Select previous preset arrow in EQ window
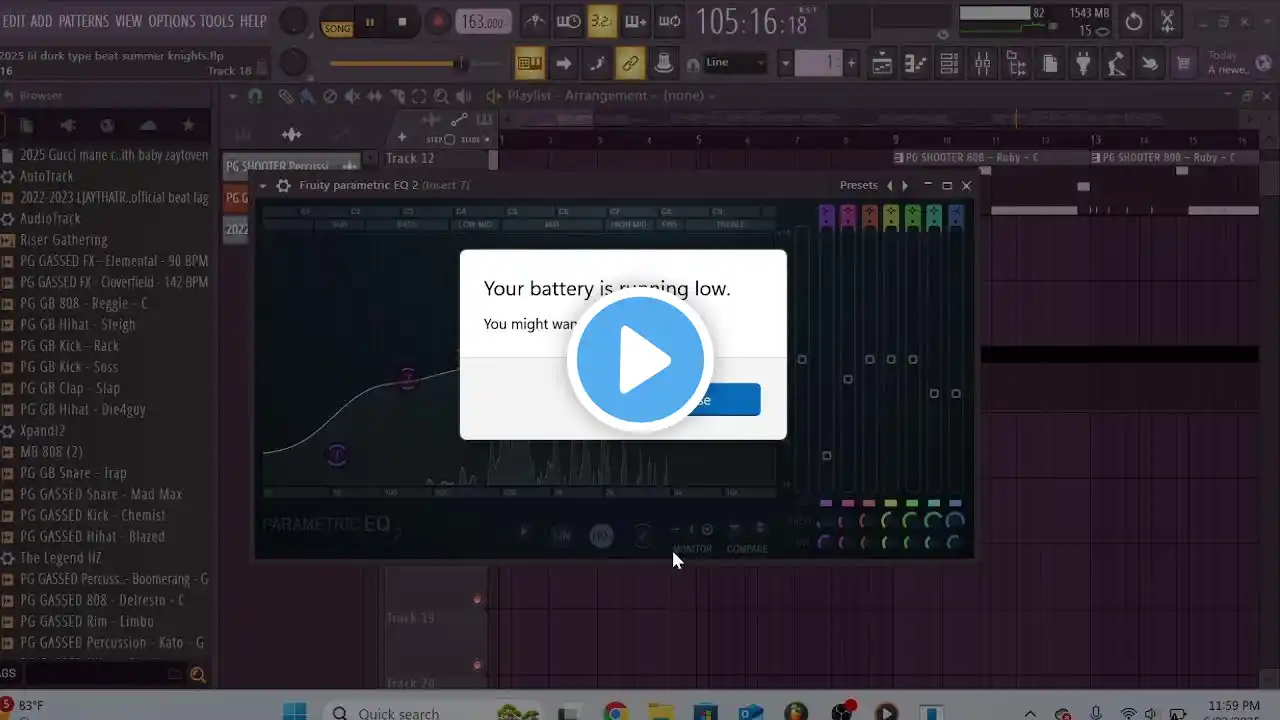This screenshot has height=720, width=1280. pos(890,185)
